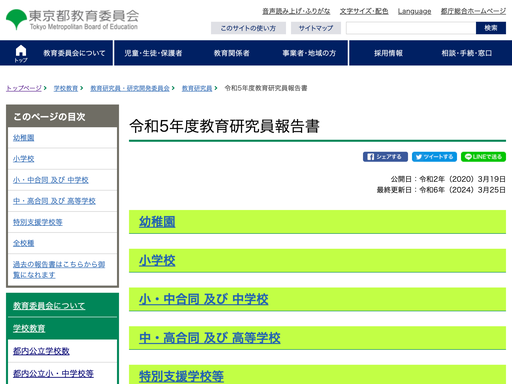
Task: Visit the 都庁総合ホームページ link
Action: click(x=473, y=11)
